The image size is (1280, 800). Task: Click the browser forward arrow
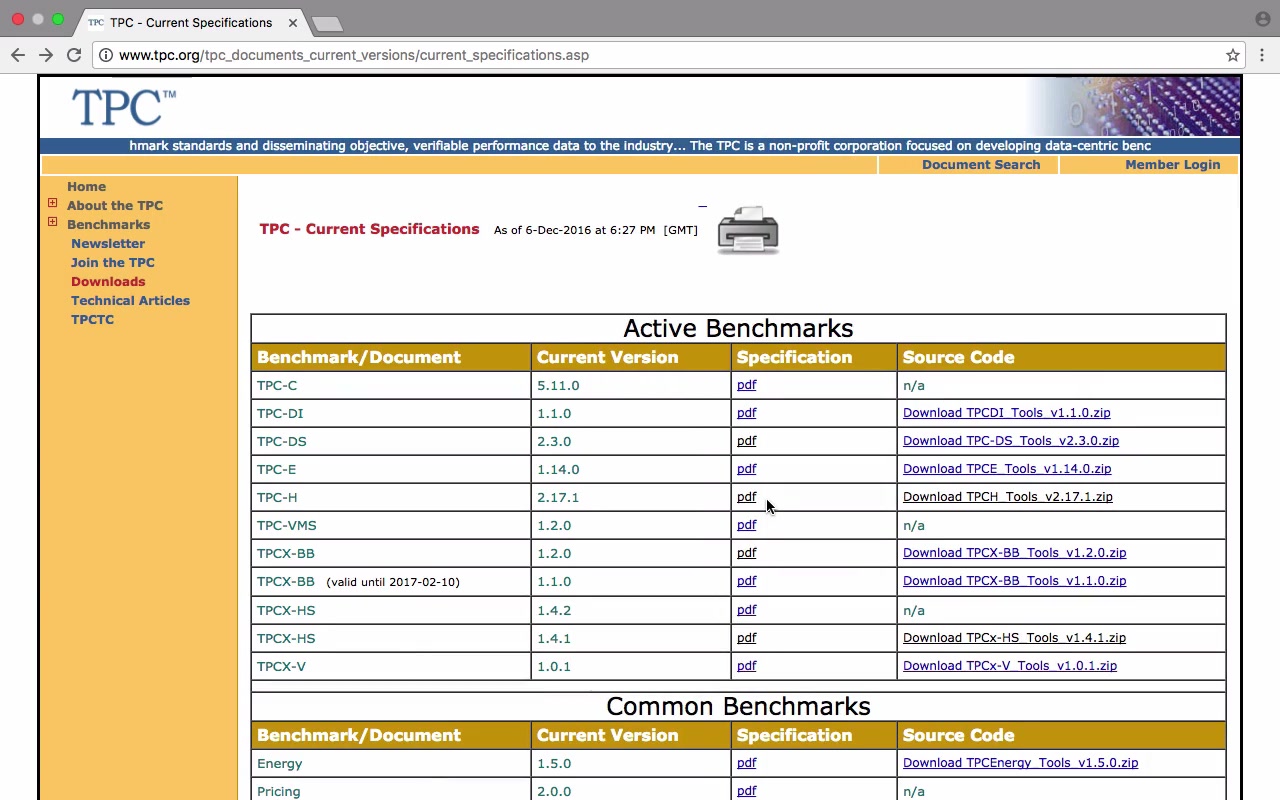coord(46,55)
